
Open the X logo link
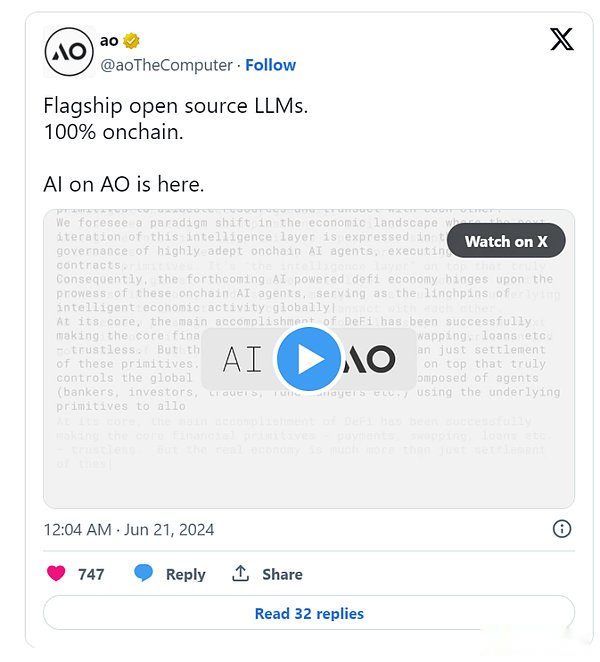pyautogui.click(x=562, y=39)
